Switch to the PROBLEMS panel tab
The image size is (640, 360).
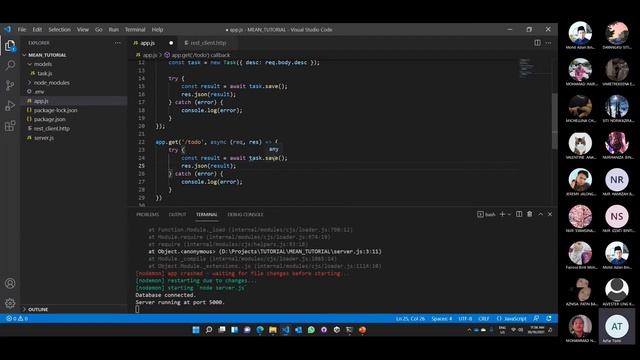point(147,215)
